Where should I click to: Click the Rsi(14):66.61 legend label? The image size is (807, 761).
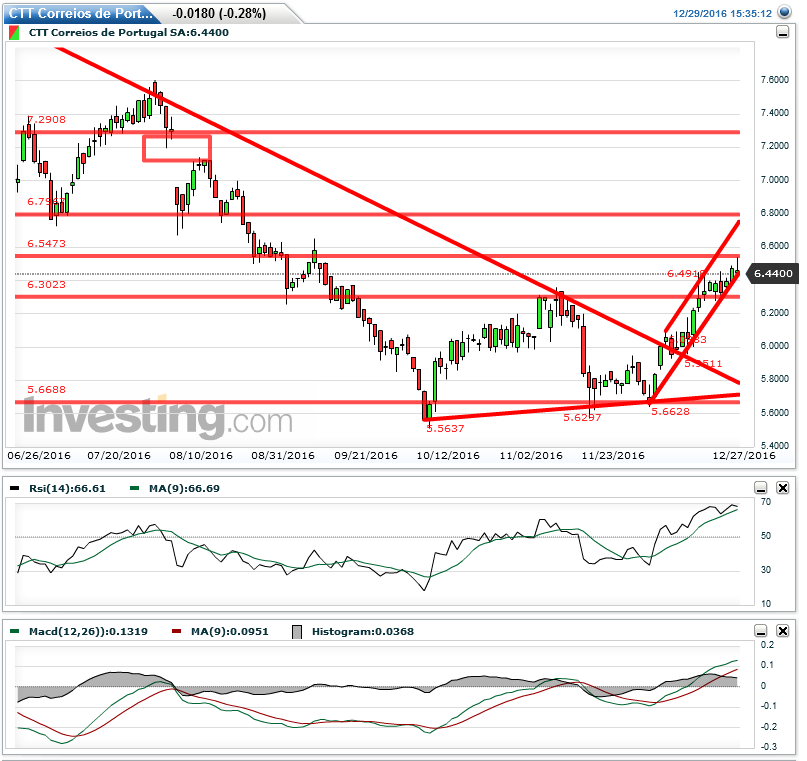point(67,488)
